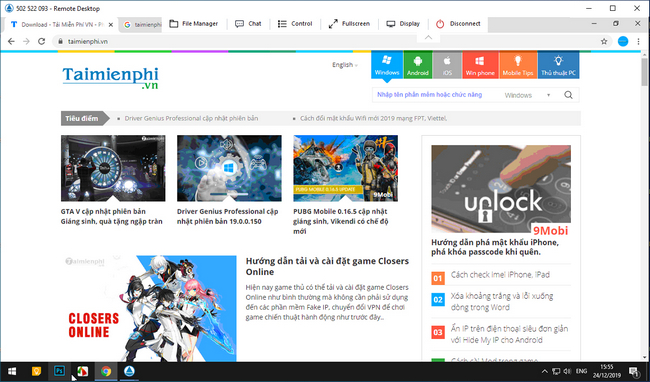Collapse the remote toolbar with the up chevron
This screenshot has width=650, height=382.
428,37
